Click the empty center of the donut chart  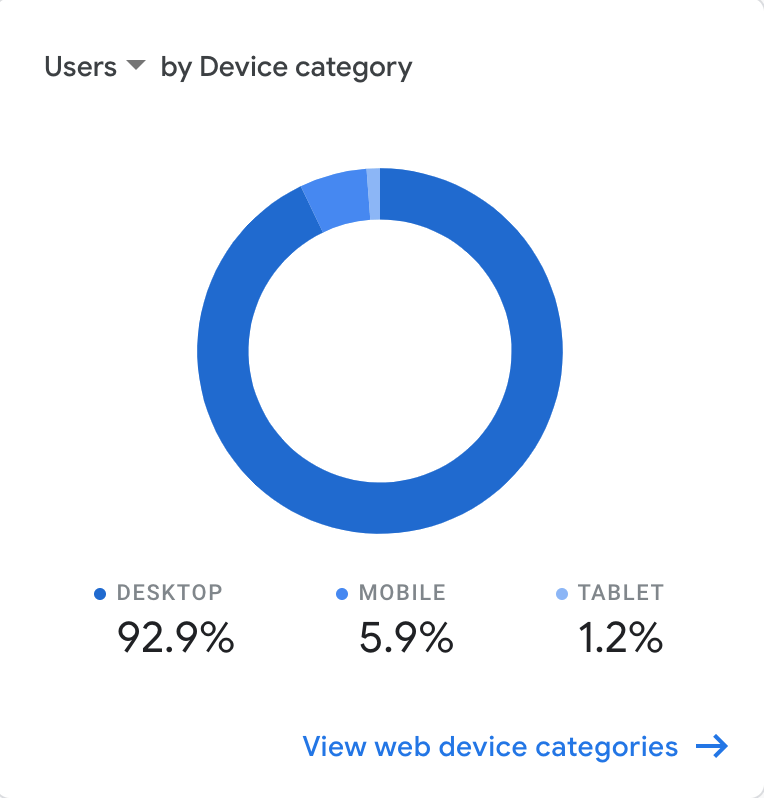[380, 351]
